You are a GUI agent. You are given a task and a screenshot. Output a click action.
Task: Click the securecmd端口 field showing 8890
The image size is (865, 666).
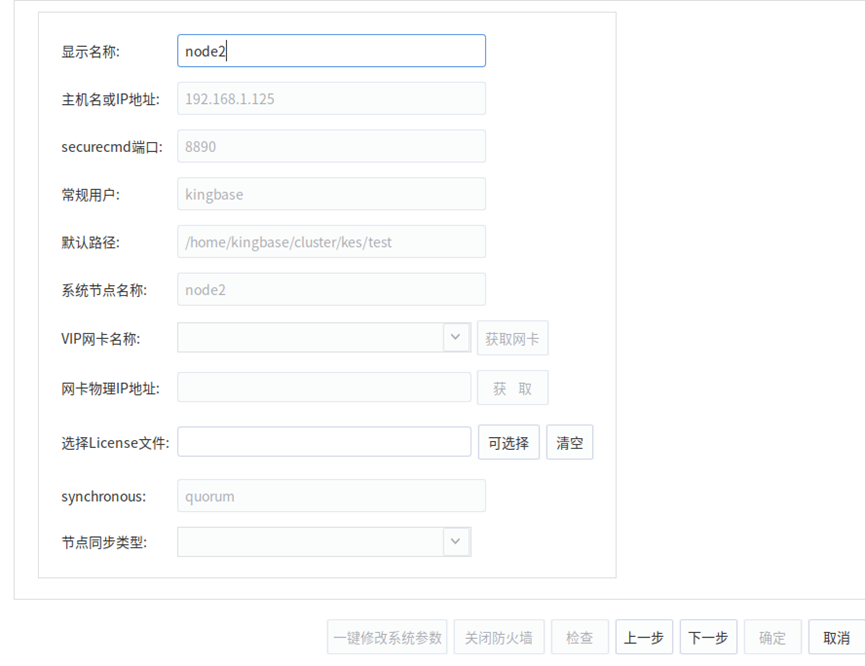click(331, 146)
